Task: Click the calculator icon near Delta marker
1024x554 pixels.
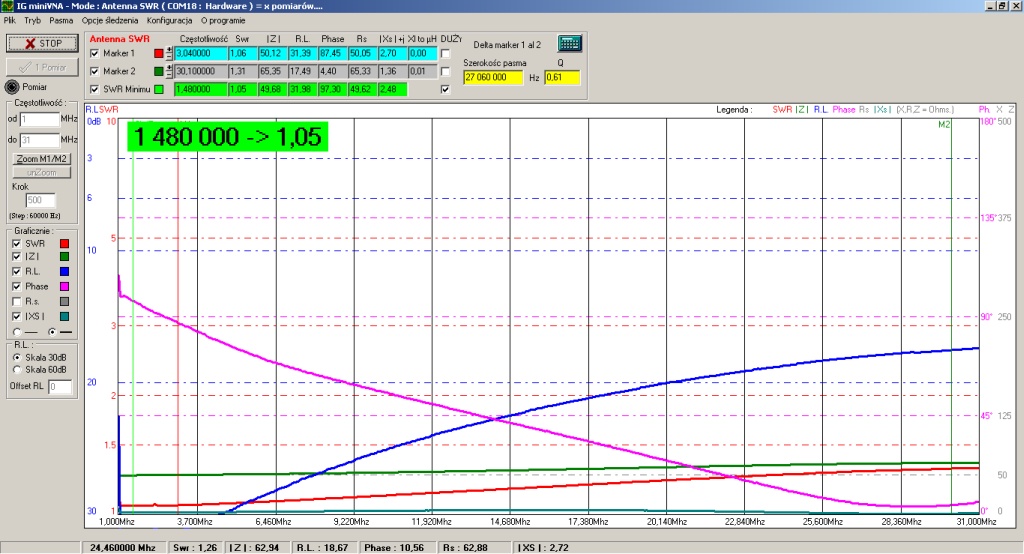Action: [570, 43]
